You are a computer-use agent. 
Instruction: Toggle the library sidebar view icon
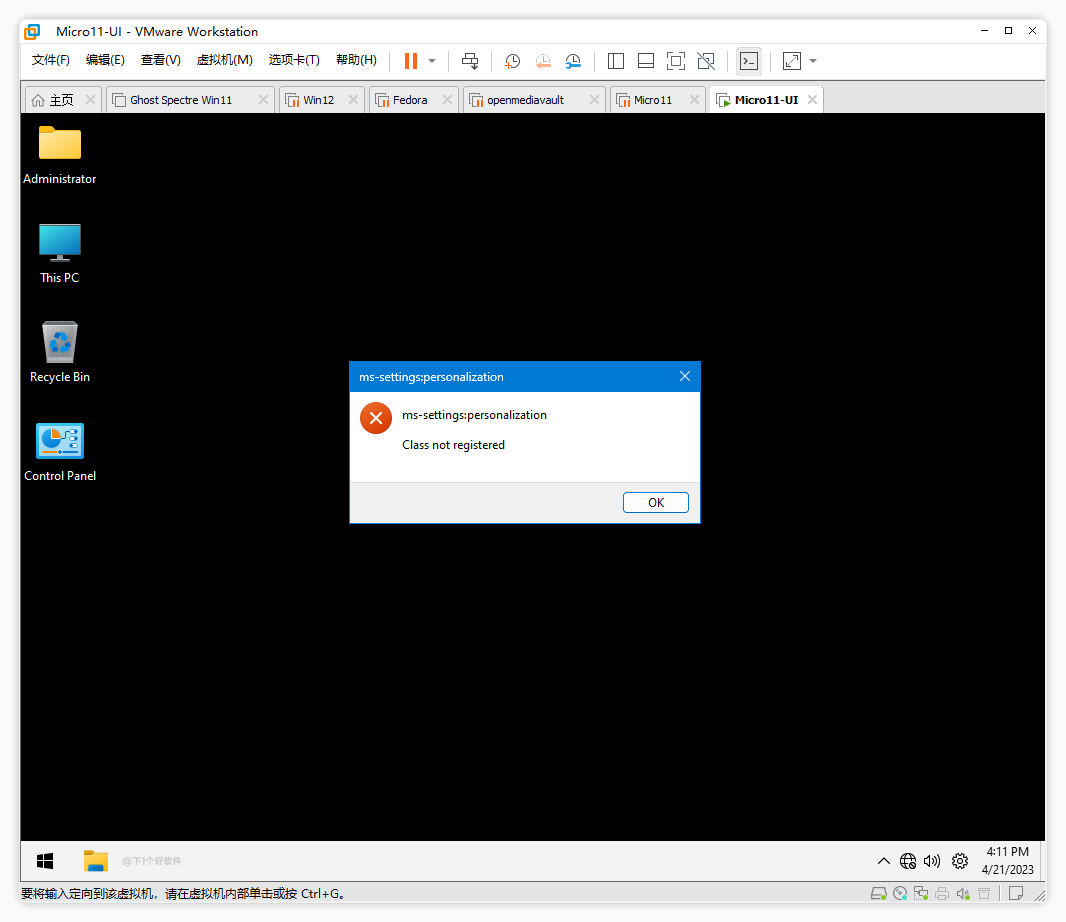(616, 61)
